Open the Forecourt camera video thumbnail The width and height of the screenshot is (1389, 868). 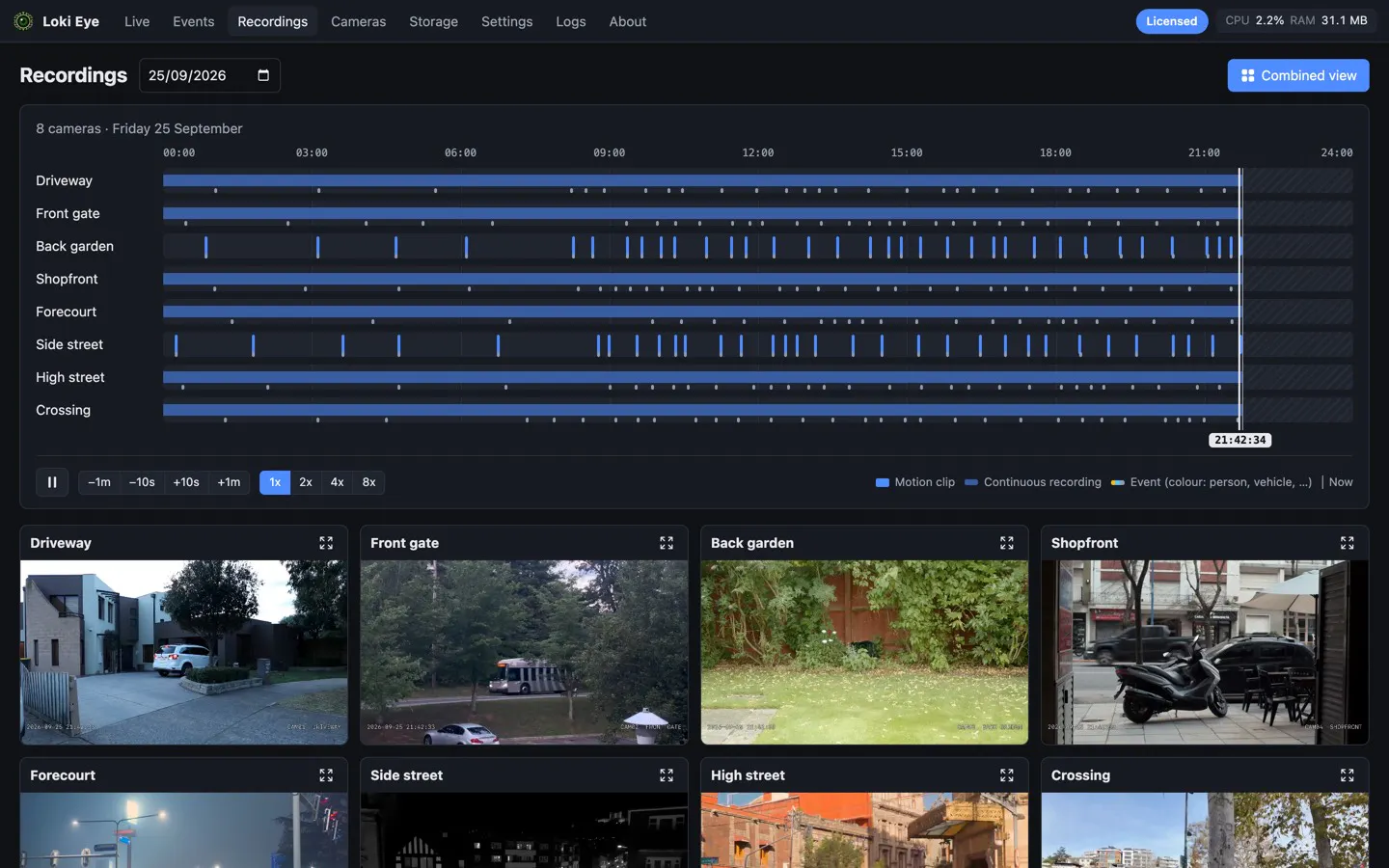(184, 830)
